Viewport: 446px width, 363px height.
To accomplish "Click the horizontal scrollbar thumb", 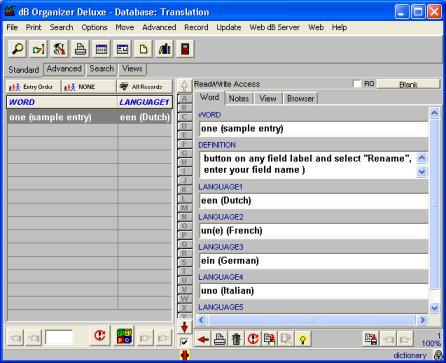I will coord(312,320).
